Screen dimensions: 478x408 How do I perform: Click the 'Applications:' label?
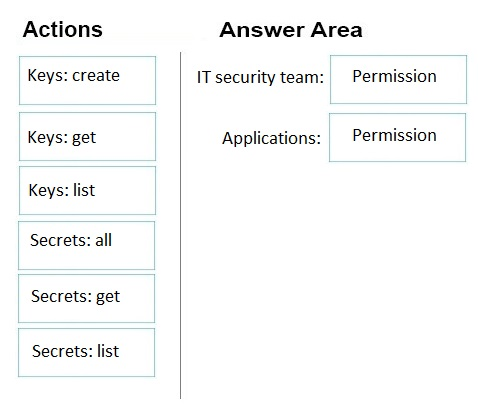click(271, 138)
